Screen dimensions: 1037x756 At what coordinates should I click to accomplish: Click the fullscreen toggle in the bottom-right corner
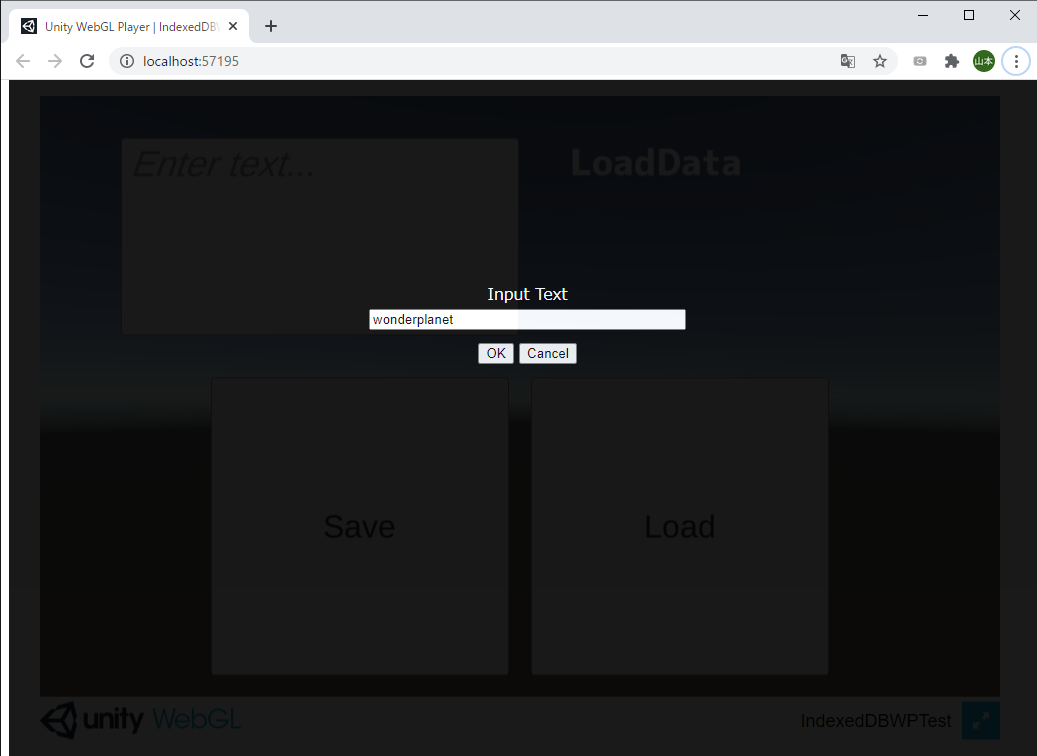(981, 720)
